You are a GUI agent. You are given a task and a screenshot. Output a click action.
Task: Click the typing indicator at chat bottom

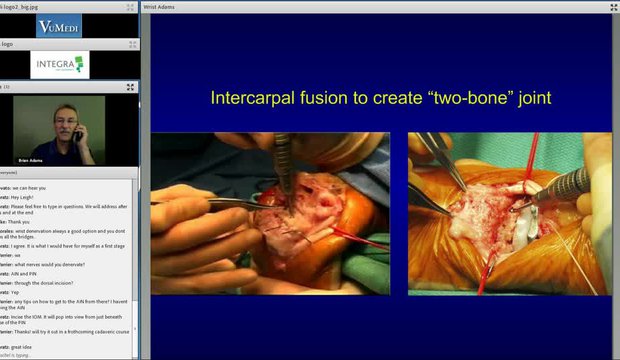[x=15, y=355]
